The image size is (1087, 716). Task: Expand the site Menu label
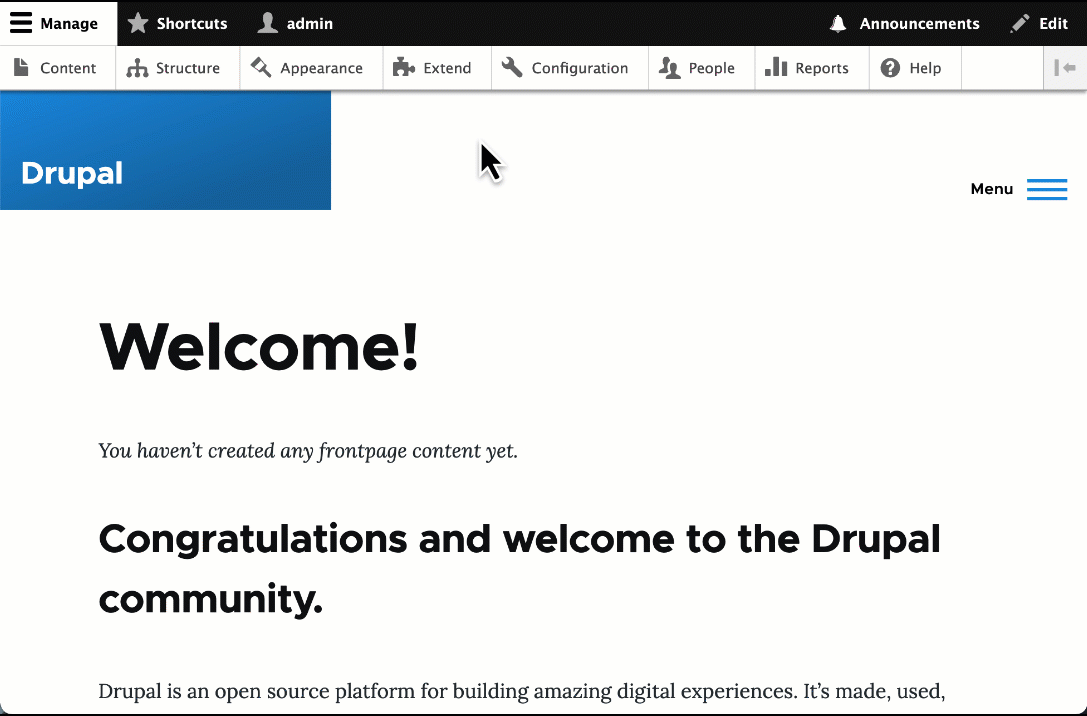click(991, 189)
